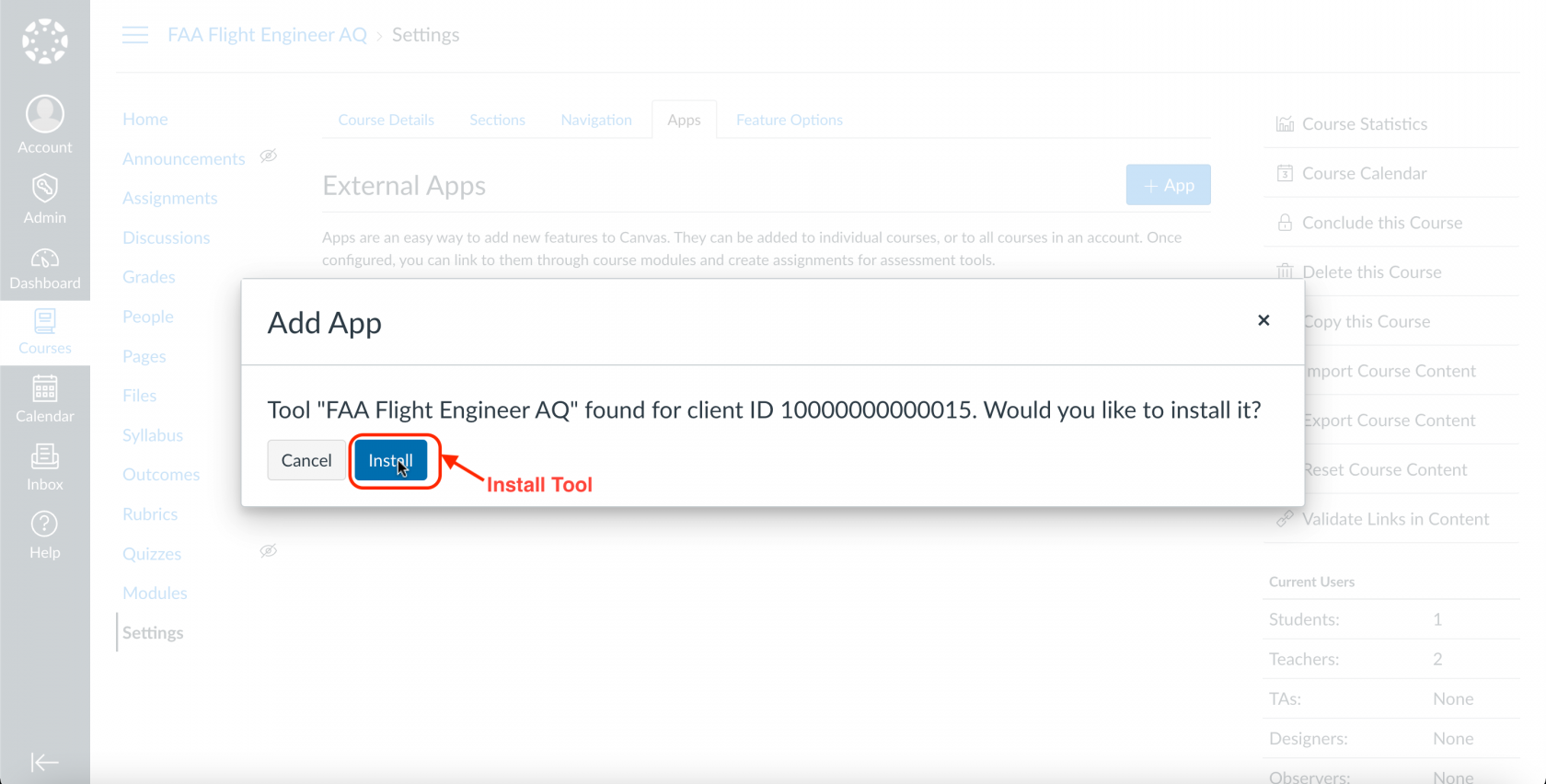Open Pages in course menu

[144, 356]
